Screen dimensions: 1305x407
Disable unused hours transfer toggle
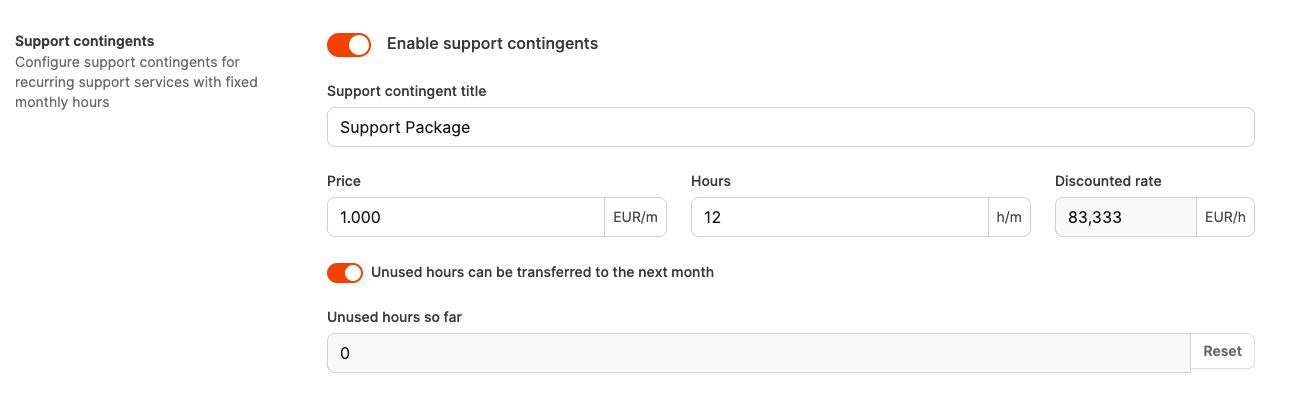tap(345, 273)
